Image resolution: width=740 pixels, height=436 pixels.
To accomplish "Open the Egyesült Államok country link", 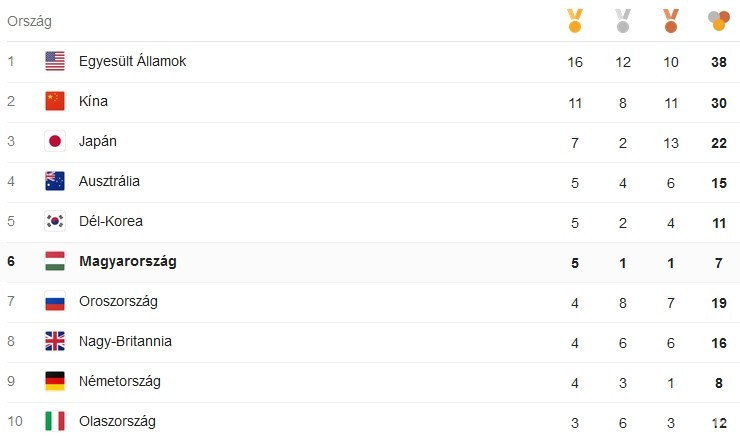I will 132,61.
